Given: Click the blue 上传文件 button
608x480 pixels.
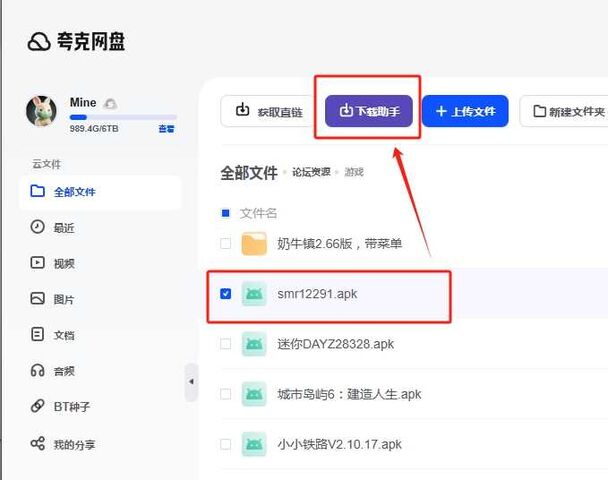Looking at the screenshot, I should pyautogui.click(x=465, y=112).
